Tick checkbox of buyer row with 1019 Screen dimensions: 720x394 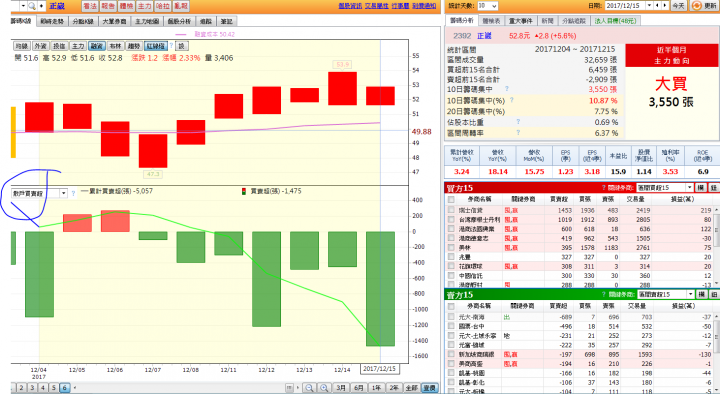[x=451, y=220]
